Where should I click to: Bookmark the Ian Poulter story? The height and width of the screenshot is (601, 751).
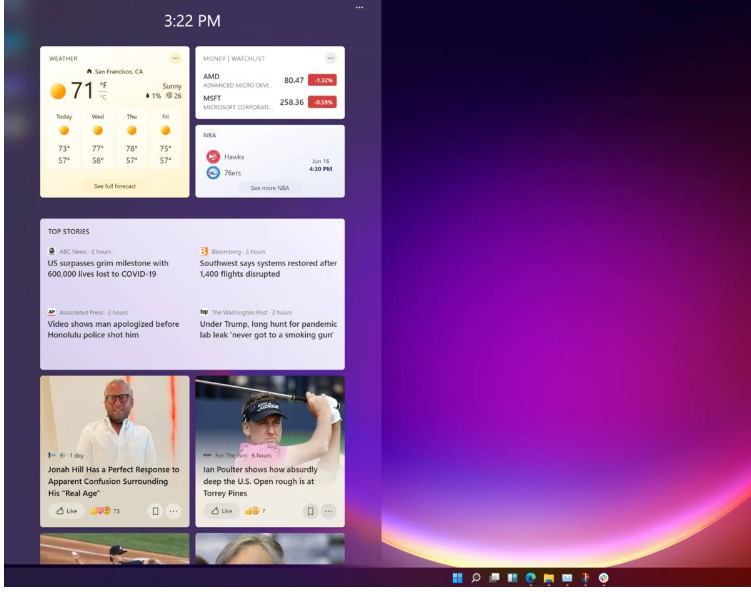point(310,511)
